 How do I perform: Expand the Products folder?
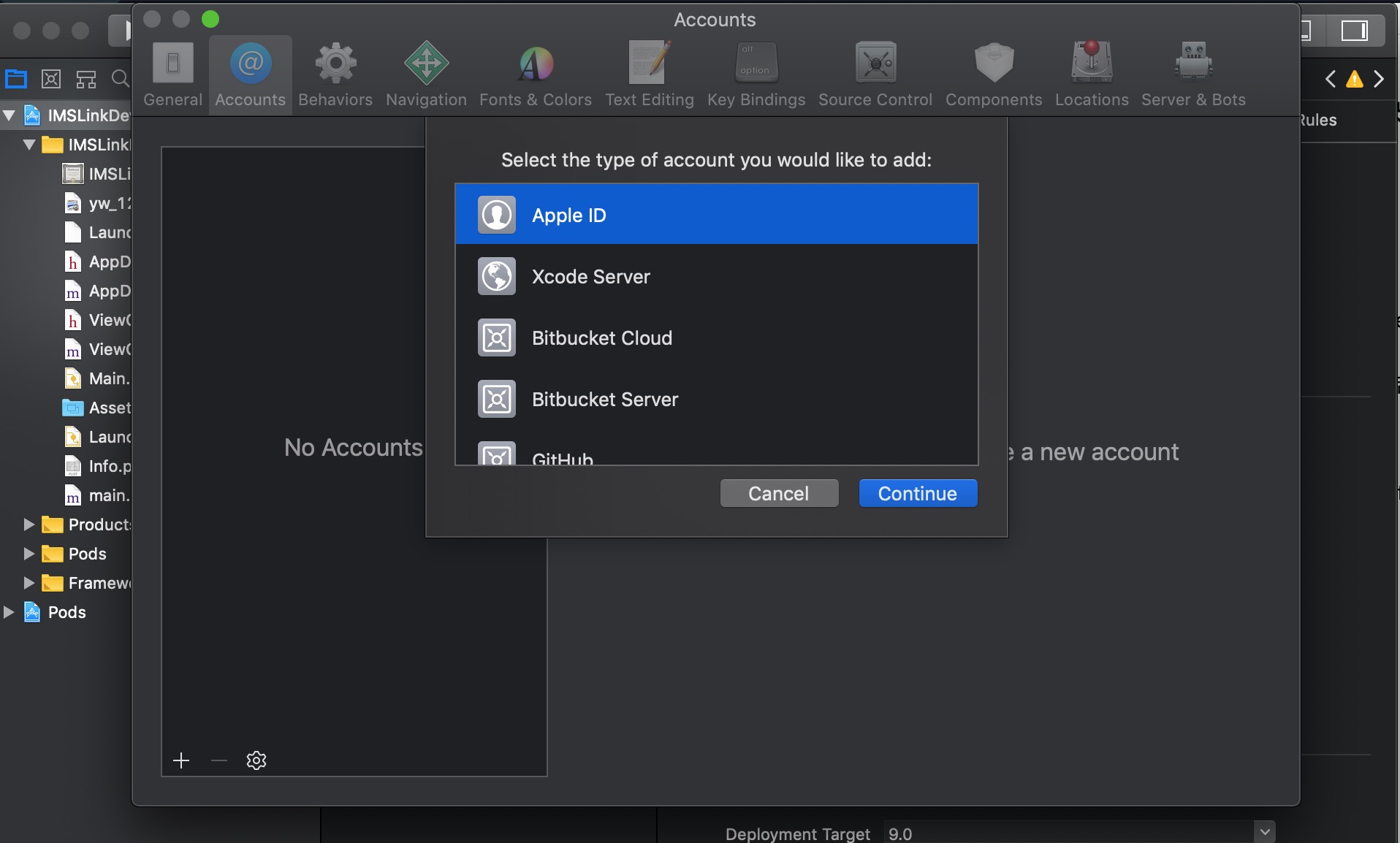pos(29,525)
